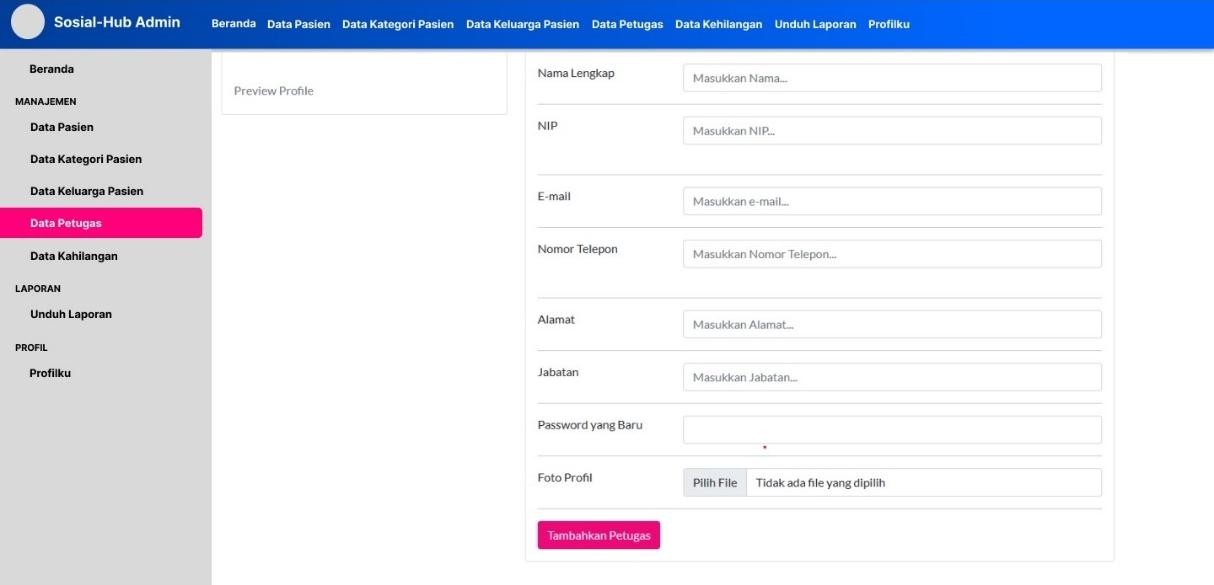The width and height of the screenshot is (1214, 585).
Task: Open Data Keluarga Pasien in the navbar
Action: pyautogui.click(x=522, y=24)
